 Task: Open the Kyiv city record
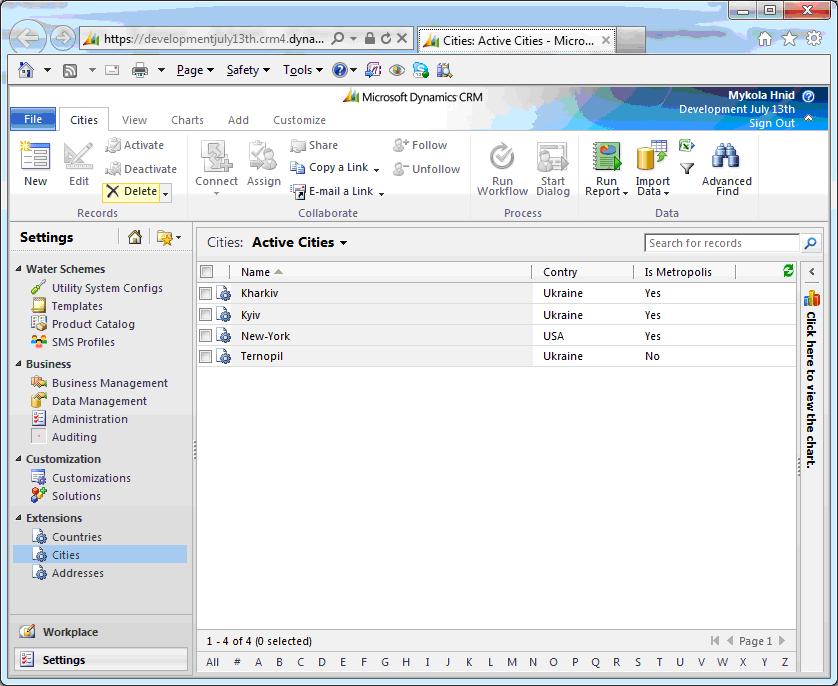251,315
